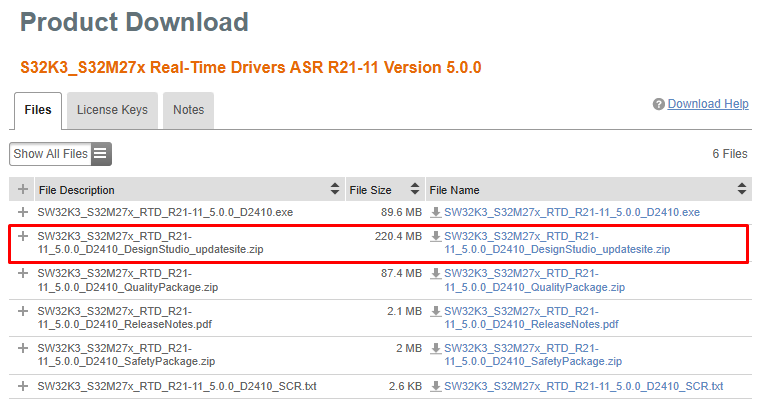Expand all rows with the header plus icon
767x412 pixels.
tap(23, 189)
